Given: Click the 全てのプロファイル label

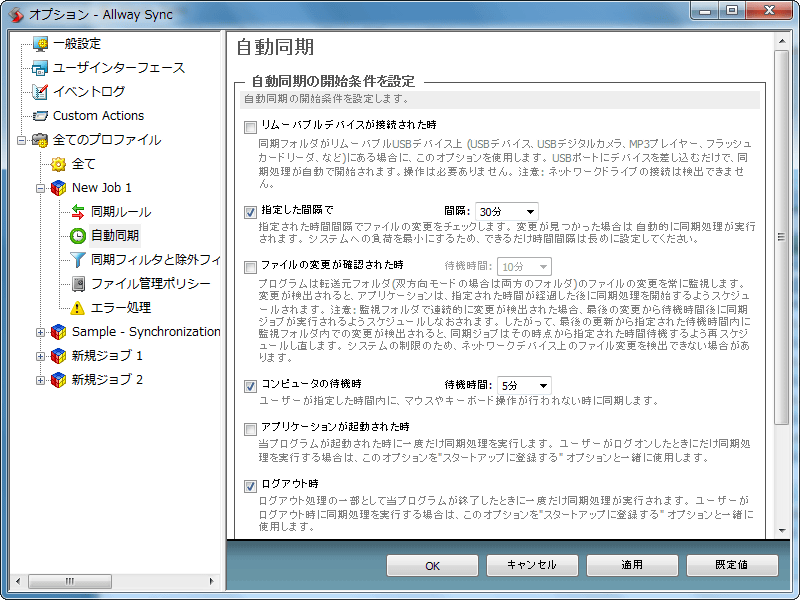Looking at the screenshot, I should tap(107, 140).
